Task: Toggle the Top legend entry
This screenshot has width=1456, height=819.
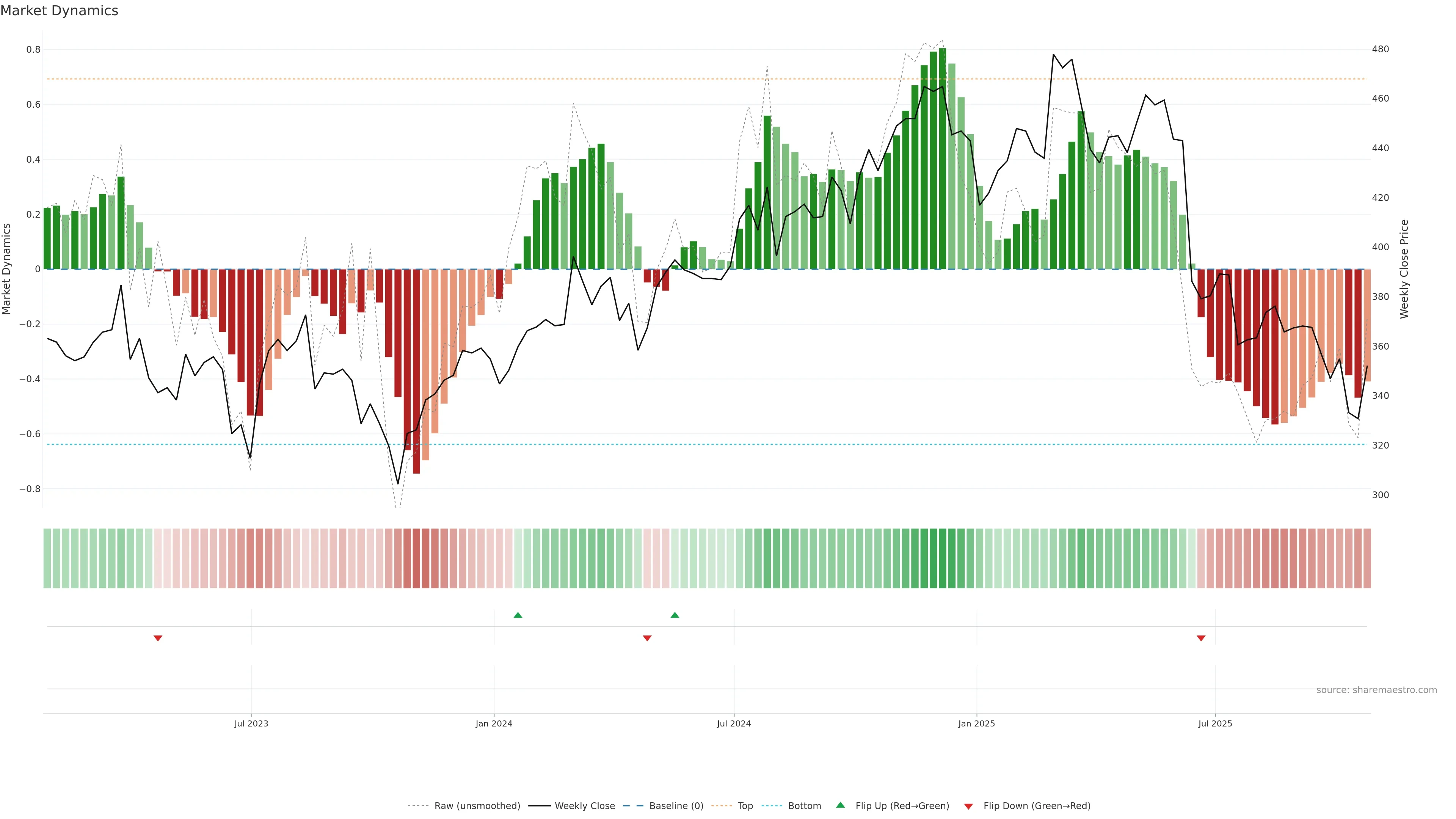Action: [x=745, y=806]
